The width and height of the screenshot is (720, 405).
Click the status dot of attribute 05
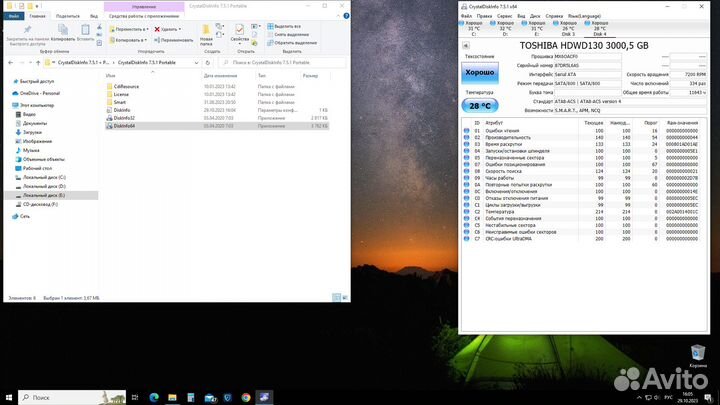[x=467, y=158]
